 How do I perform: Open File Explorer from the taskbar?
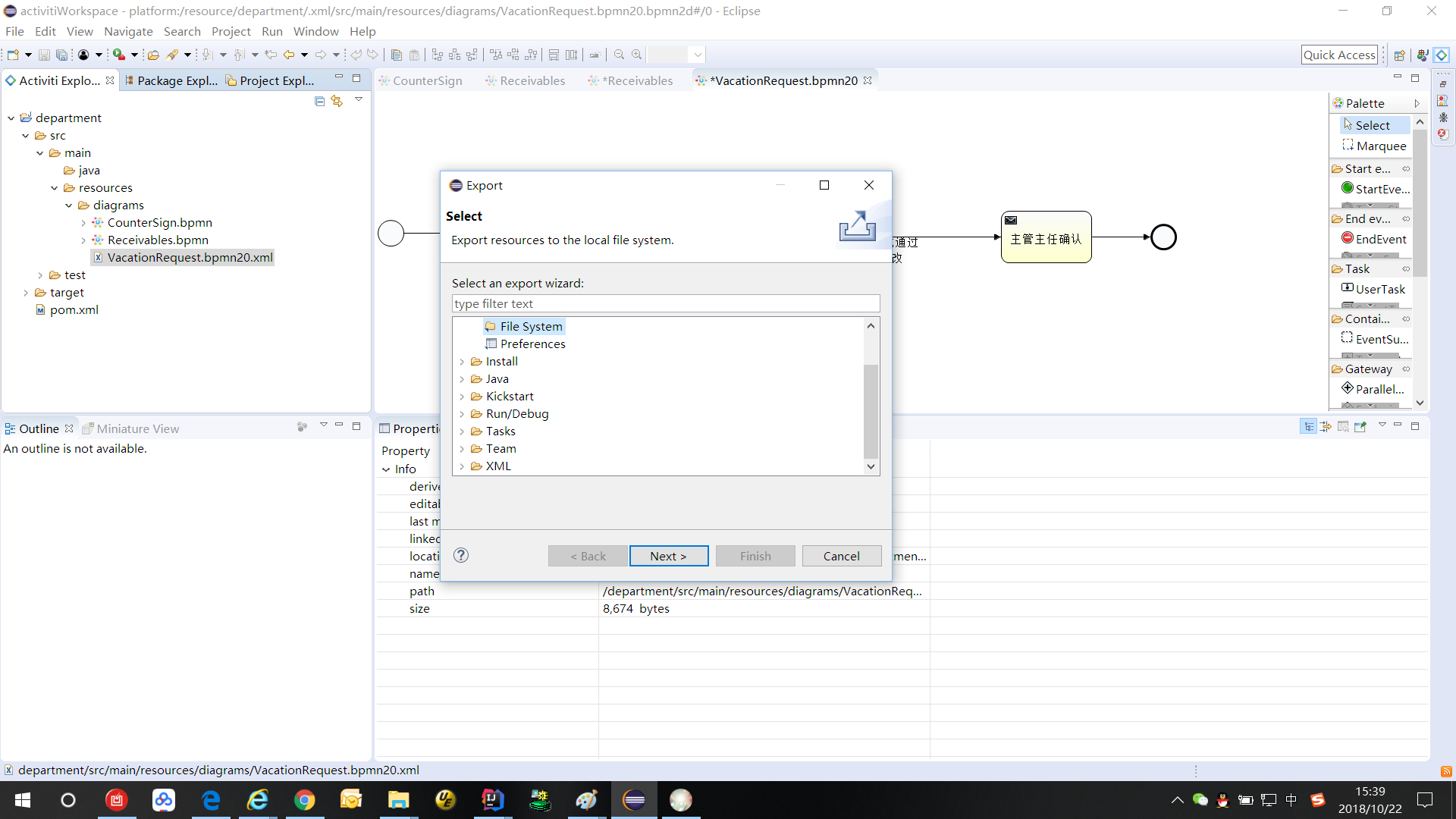coord(399,800)
